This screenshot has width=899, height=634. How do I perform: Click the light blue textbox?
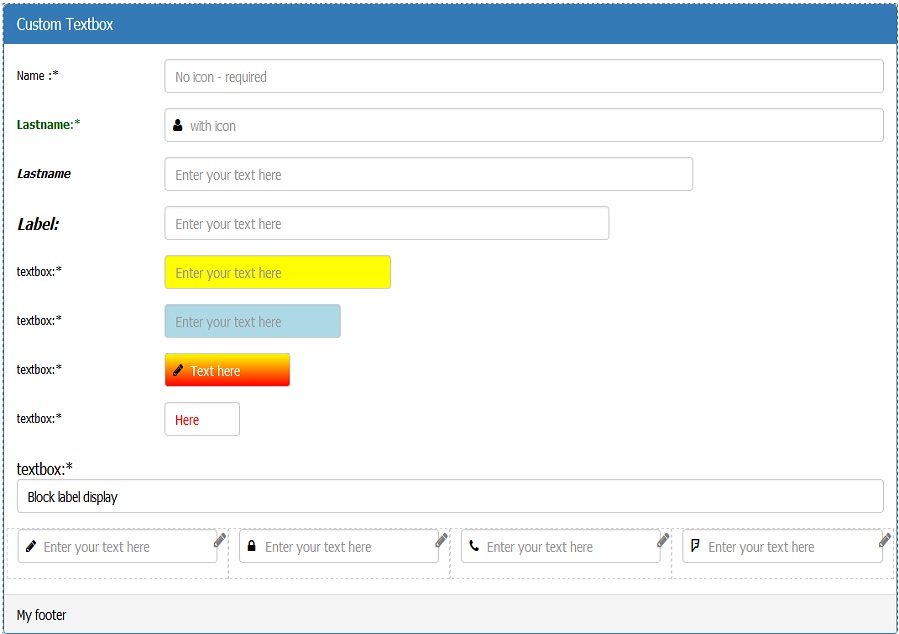click(x=252, y=321)
